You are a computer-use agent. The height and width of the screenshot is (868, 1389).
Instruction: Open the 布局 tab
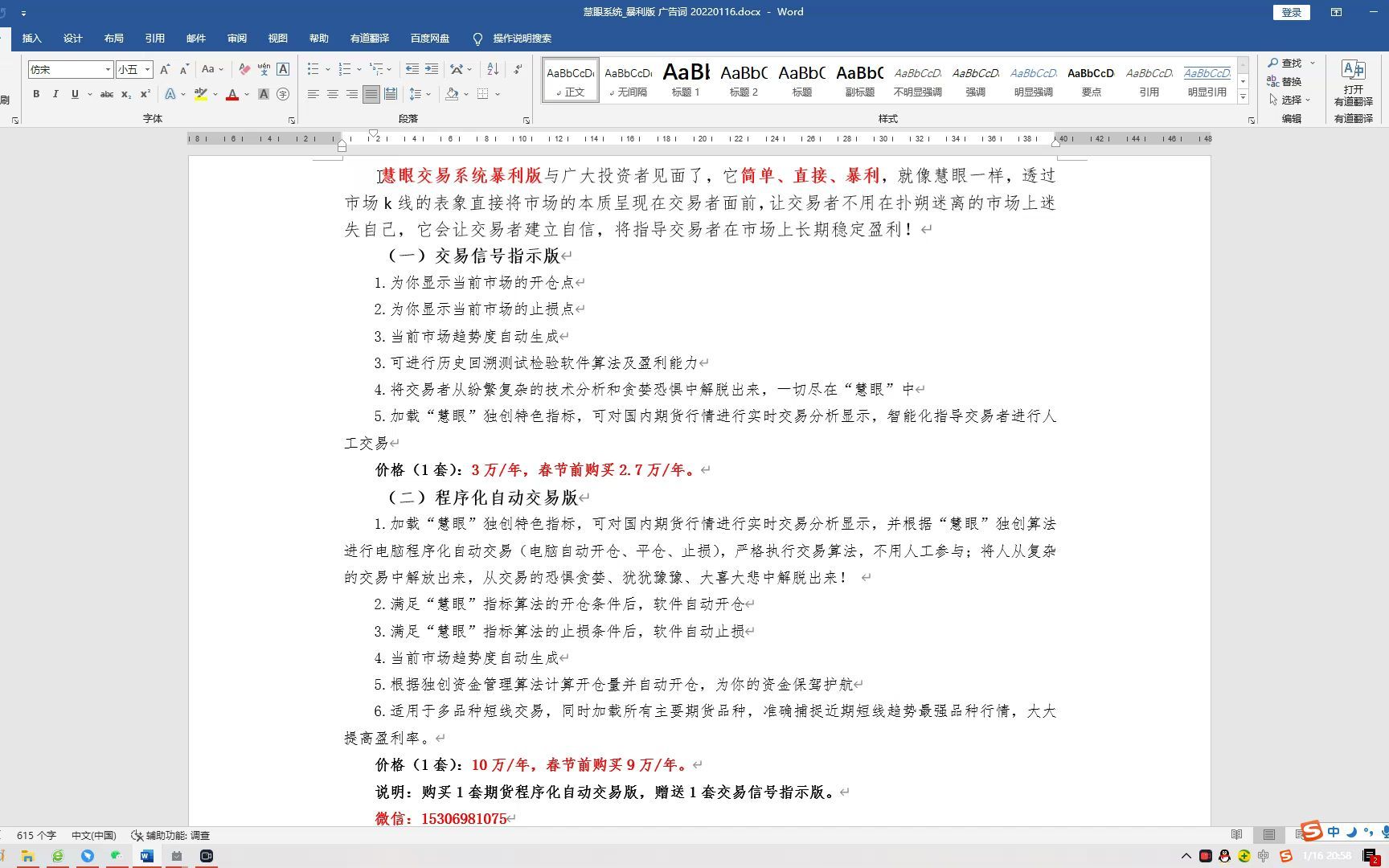click(x=114, y=38)
